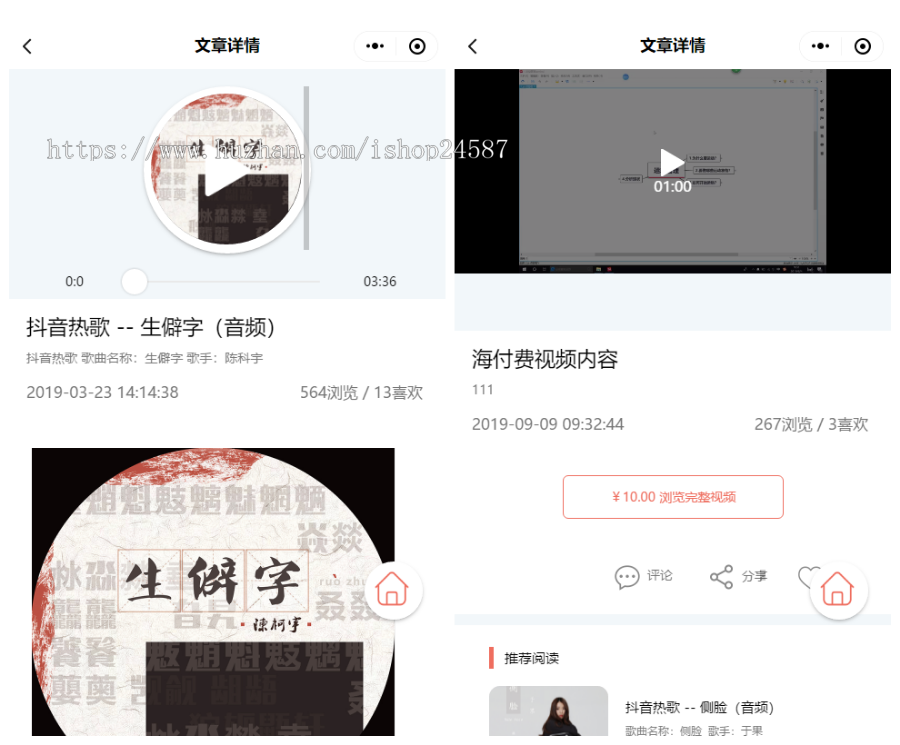Click the date 2019-09-09 09:32:44

[548, 424]
